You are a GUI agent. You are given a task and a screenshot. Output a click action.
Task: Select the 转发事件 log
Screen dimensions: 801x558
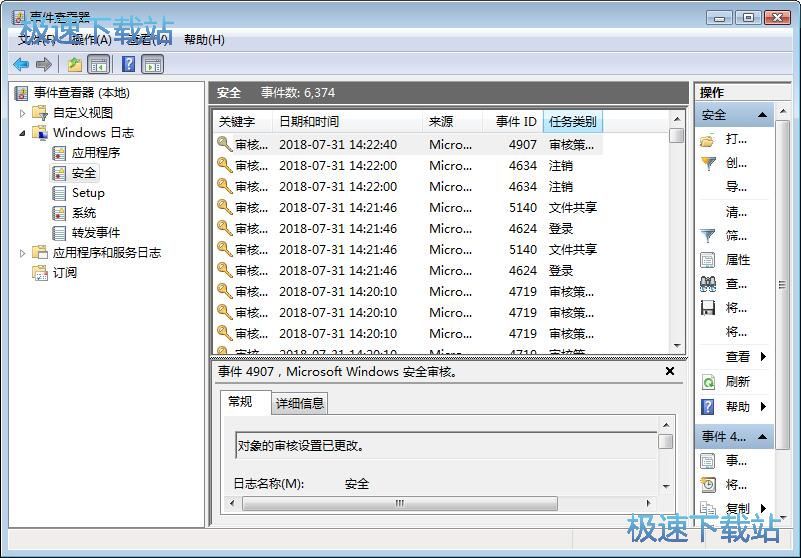(x=96, y=232)
